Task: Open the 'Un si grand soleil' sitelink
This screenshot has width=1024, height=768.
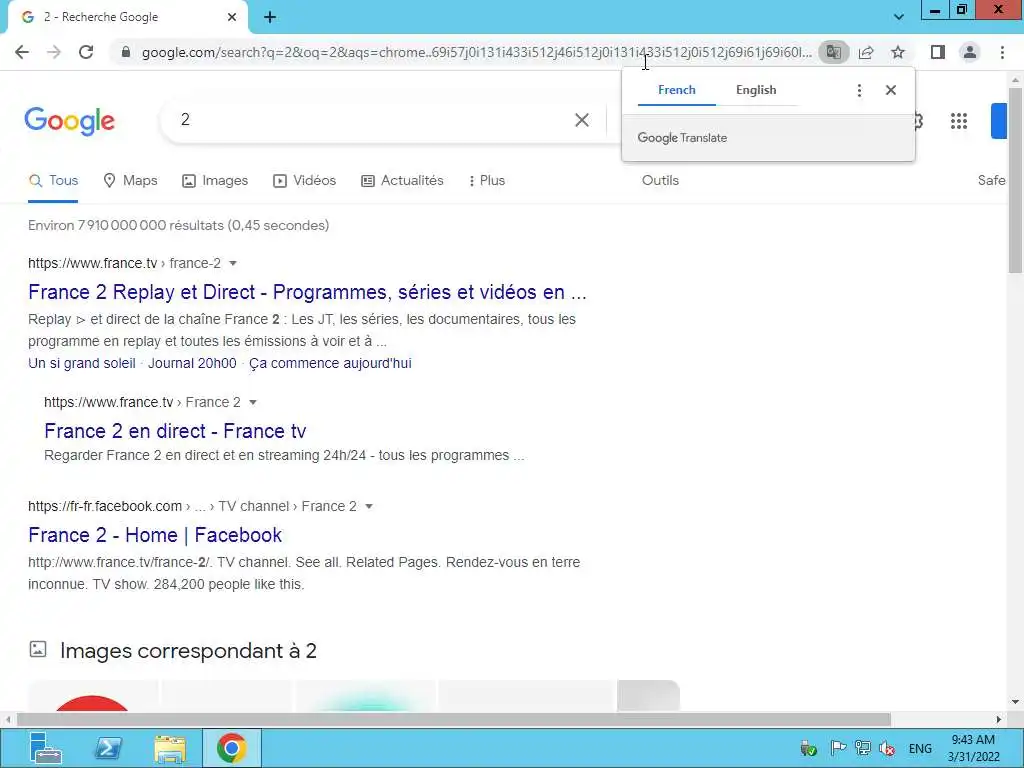Action: pos(82,363)
